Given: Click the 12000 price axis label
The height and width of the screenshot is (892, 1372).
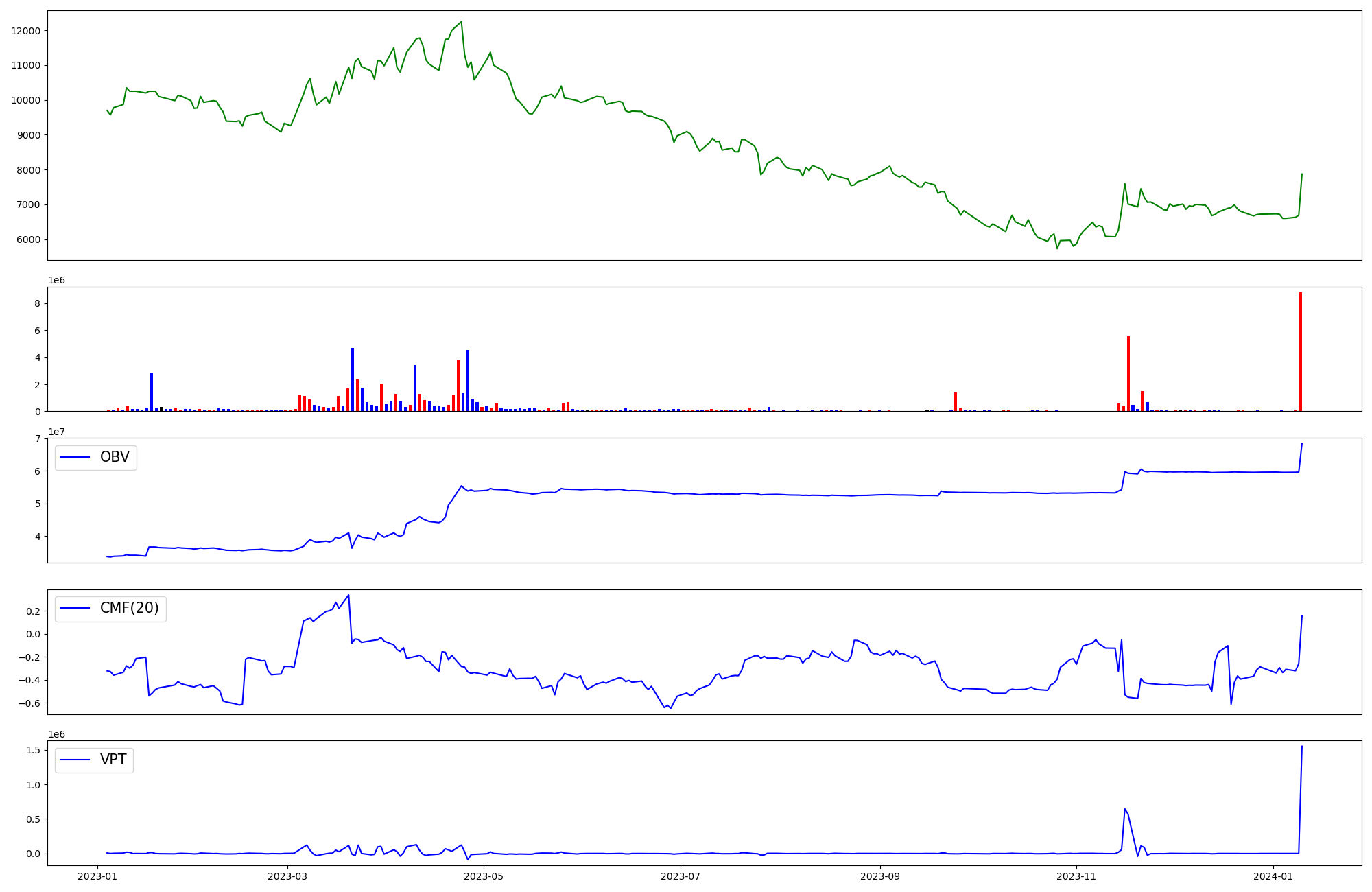Looking at the screenshot, I should tap(25, 31).
